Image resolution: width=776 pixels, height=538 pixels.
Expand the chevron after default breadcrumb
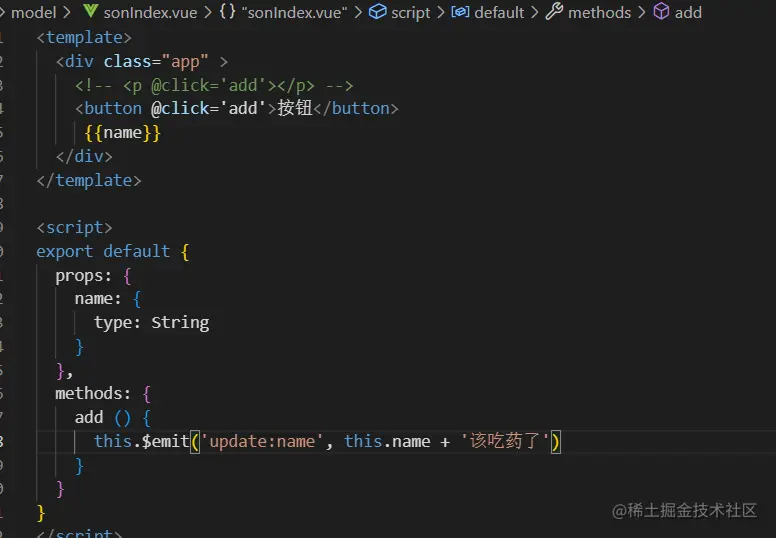pyautogui.click(x=534, y=12)
